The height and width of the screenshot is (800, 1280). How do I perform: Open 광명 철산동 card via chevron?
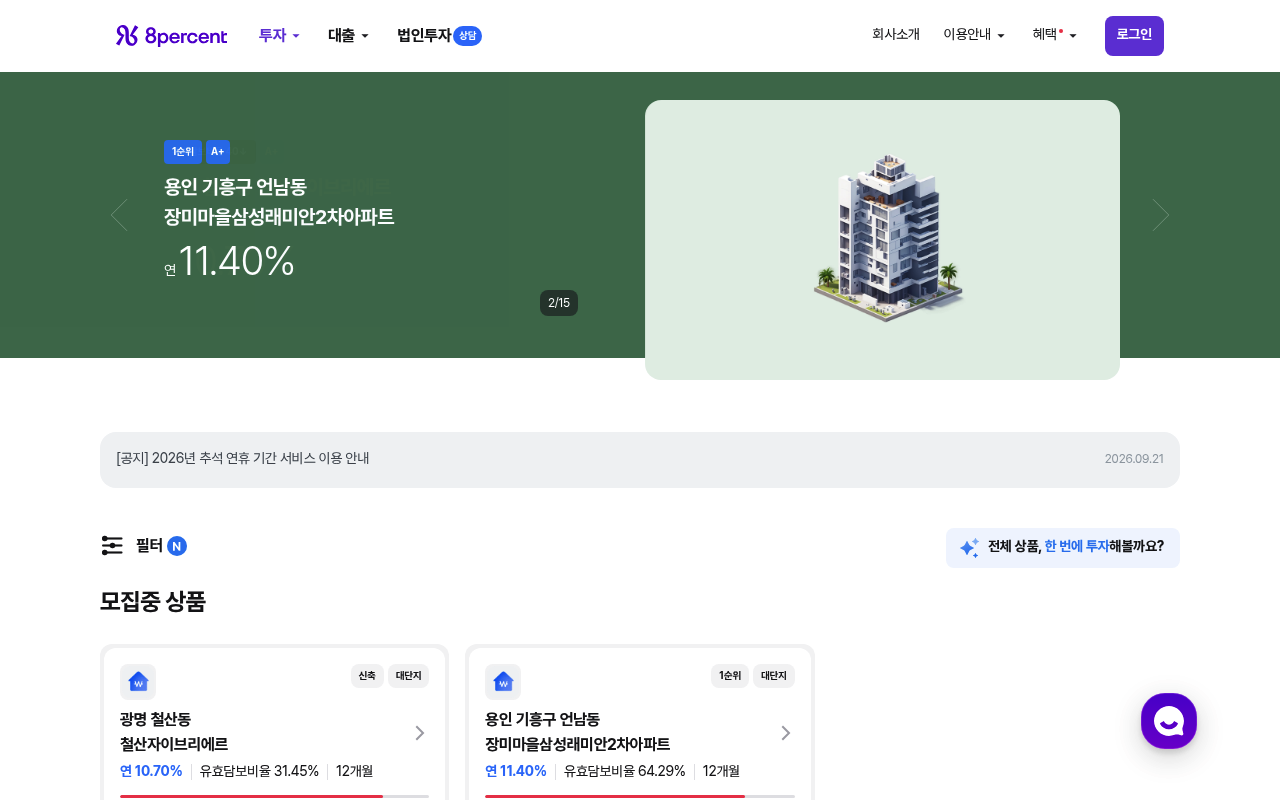click(x=420, y=733)
